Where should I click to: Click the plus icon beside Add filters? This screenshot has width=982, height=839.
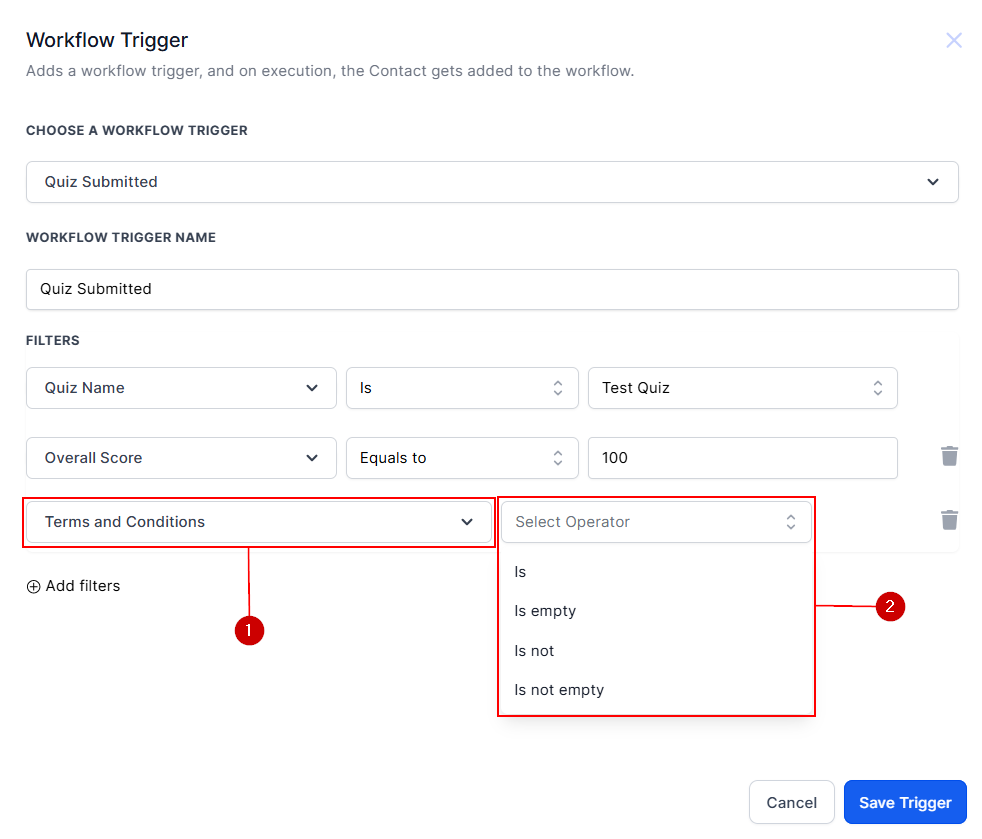click(x=34, y=587)
